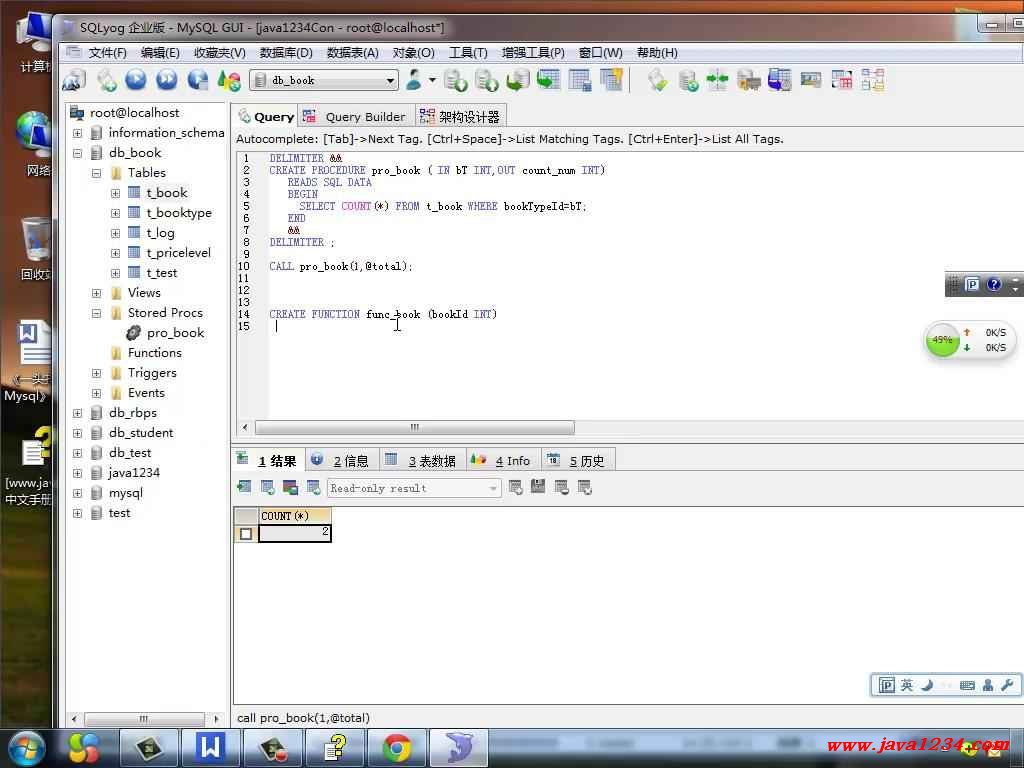Open the wrench settings icon on the input method bar

[1007, 685]
